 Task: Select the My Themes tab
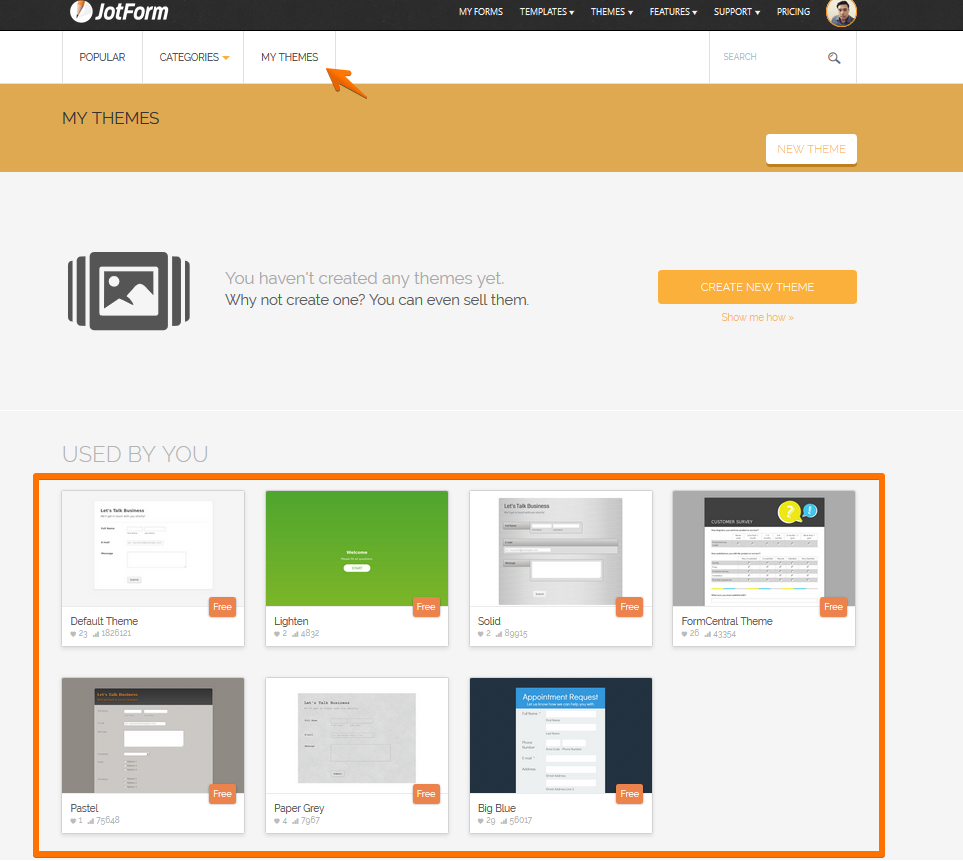pos(289,58)
